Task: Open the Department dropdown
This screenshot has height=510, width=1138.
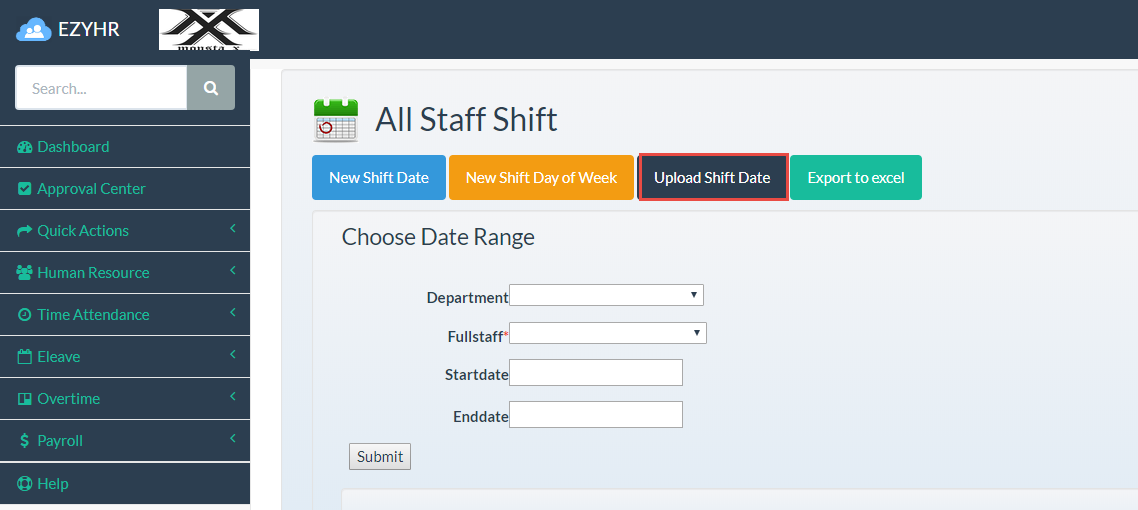Action: [606, 295]
